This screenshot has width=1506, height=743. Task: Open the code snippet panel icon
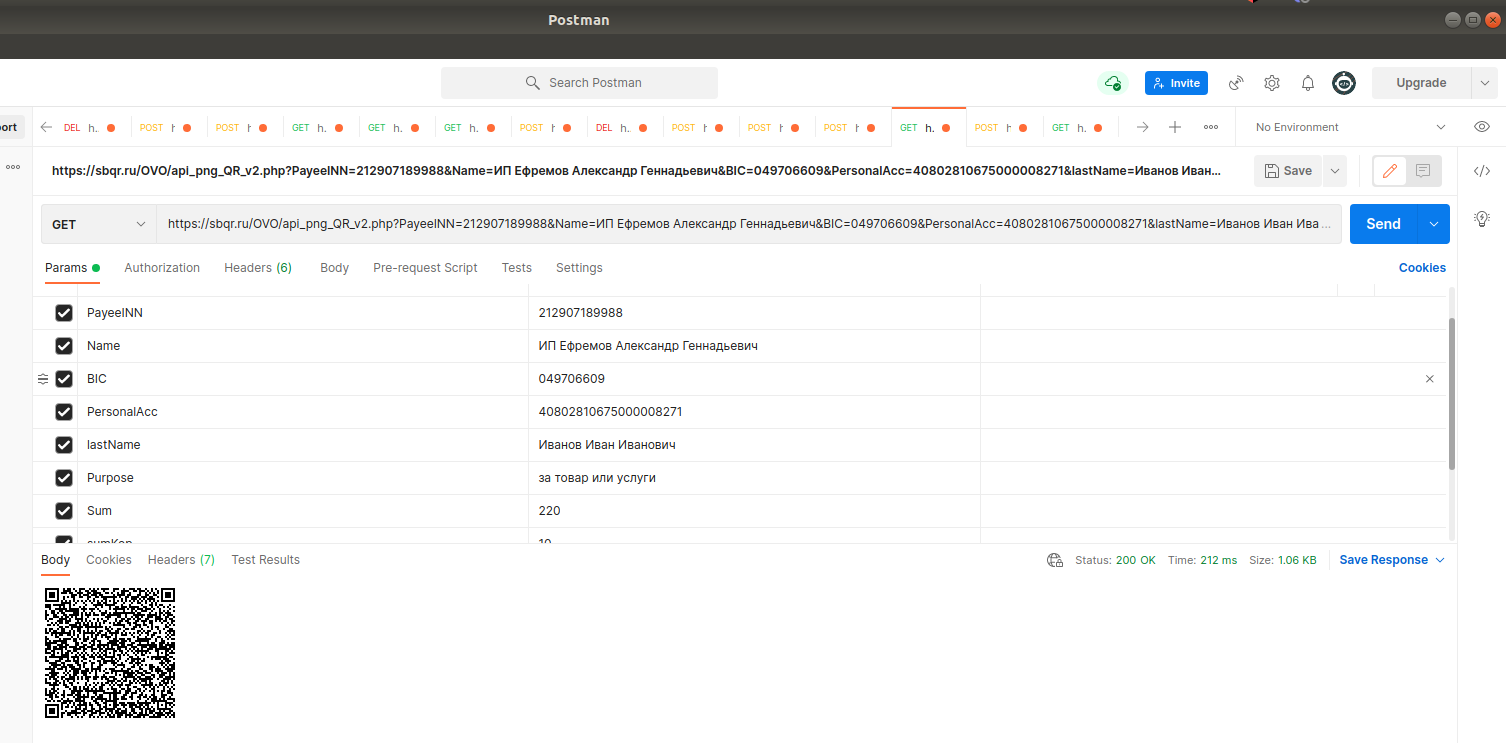(1481, 171)
